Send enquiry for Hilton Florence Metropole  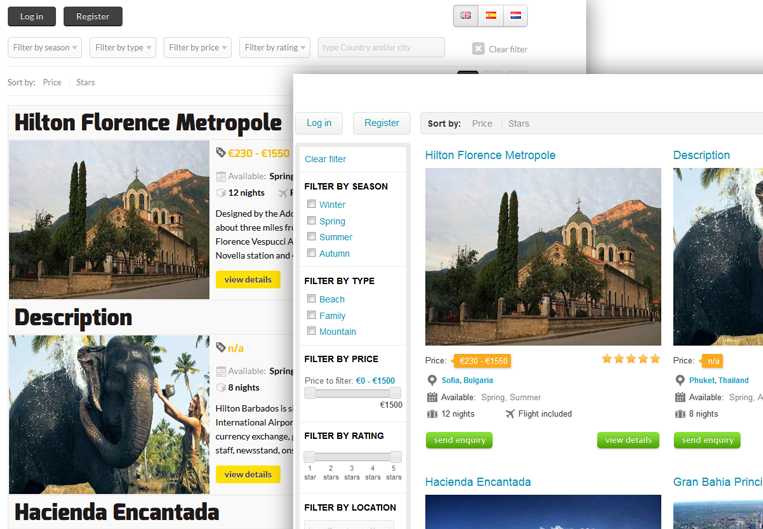click(459, 440)
